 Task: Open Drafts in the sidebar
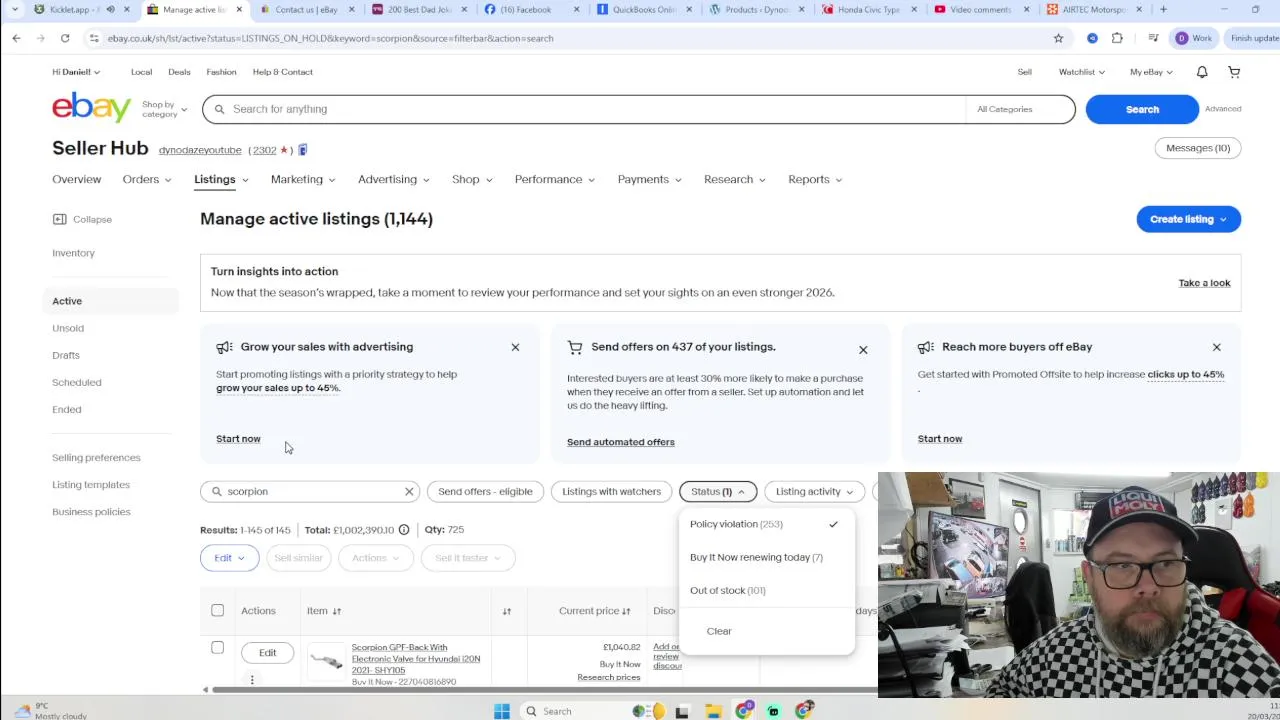[x=66, y=355]
